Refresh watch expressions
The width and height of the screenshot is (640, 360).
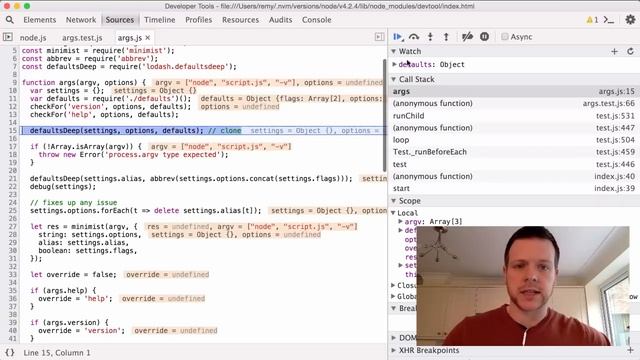pos(630,51)
